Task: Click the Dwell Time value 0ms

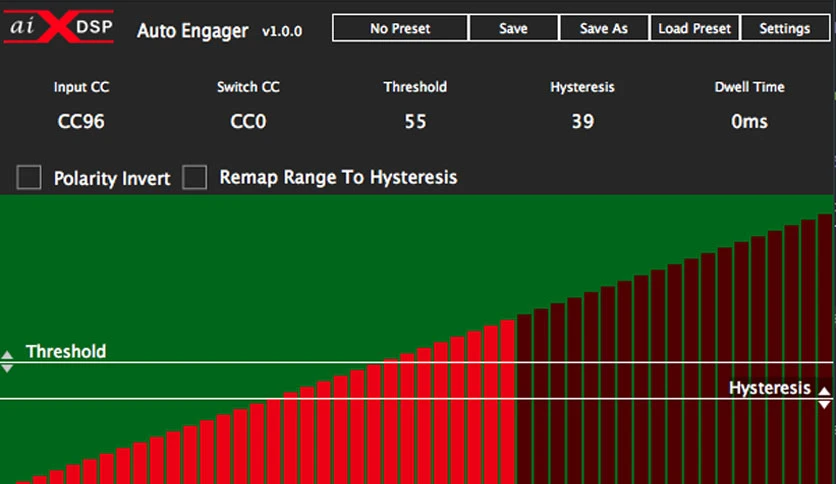Action: click(750, 122)
